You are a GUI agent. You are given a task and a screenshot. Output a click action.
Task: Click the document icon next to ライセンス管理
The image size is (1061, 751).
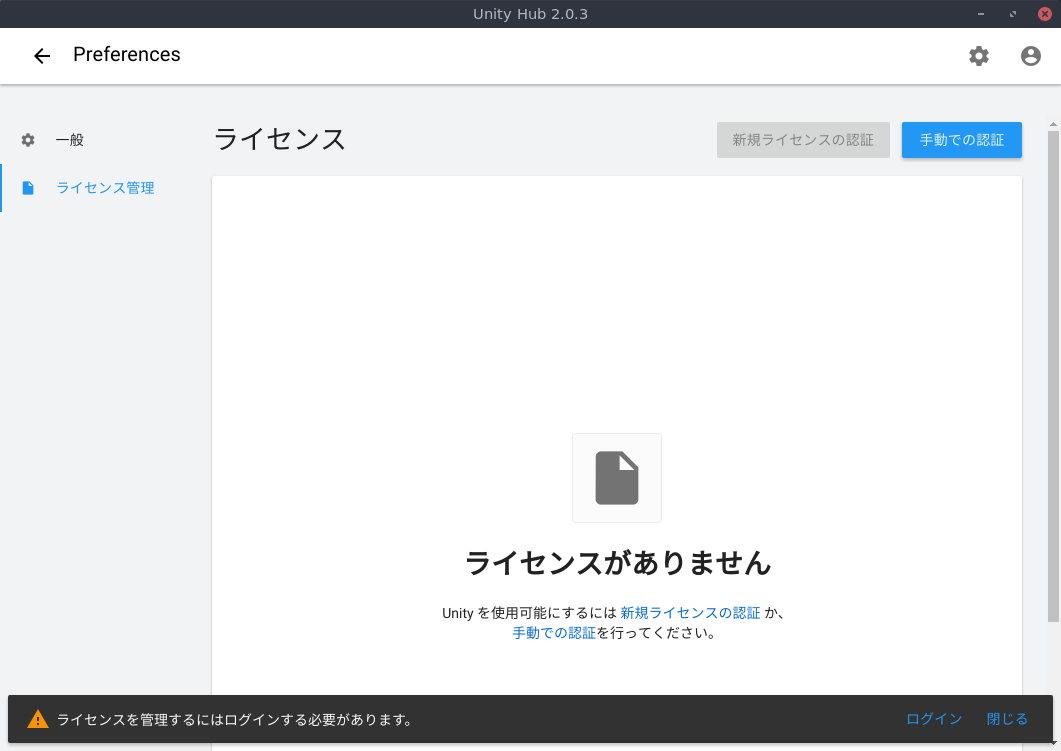[x=28, y=187]
